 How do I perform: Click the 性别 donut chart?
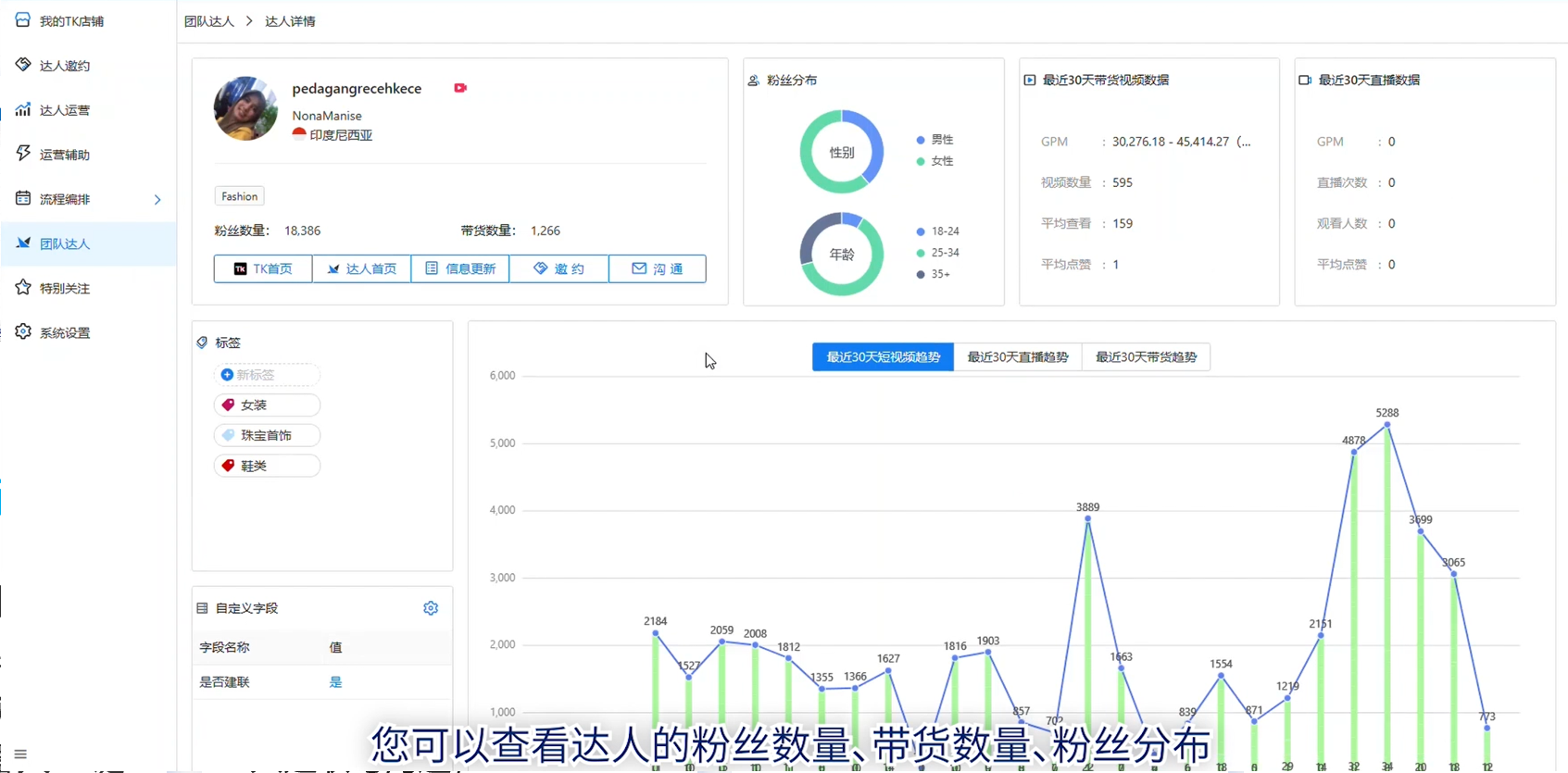pyautogui.click(x=842, y=152)
